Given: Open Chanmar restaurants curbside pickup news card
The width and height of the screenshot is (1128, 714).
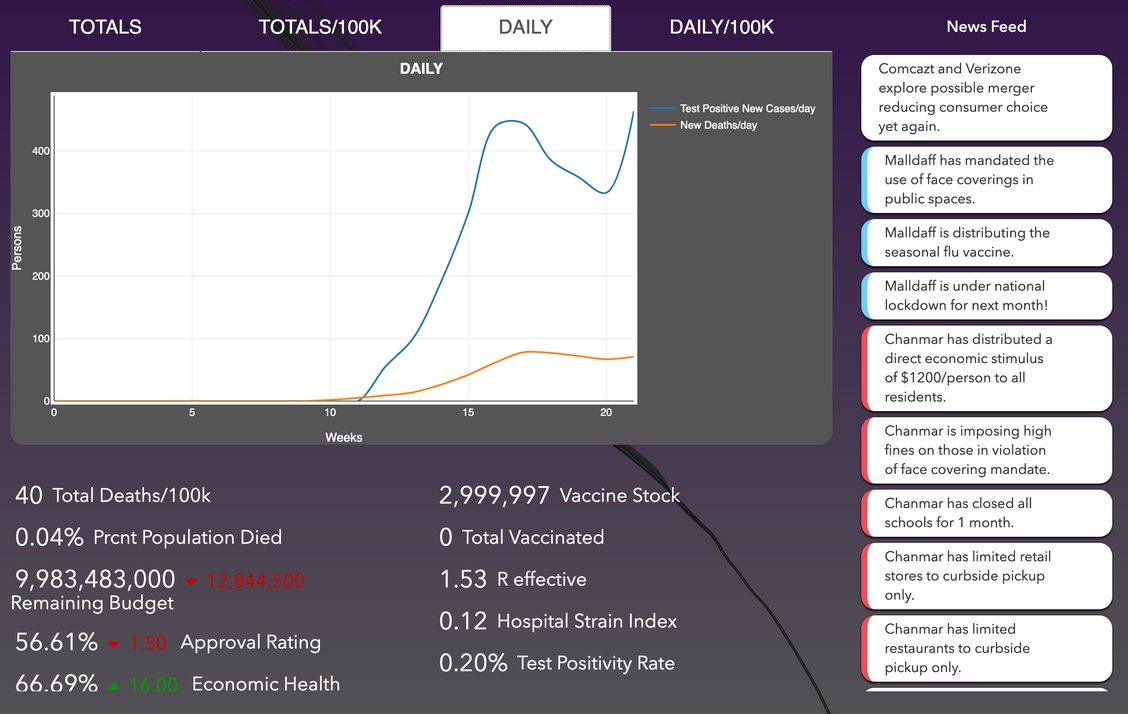Looking at the screenshot, I should click(986, 649).
